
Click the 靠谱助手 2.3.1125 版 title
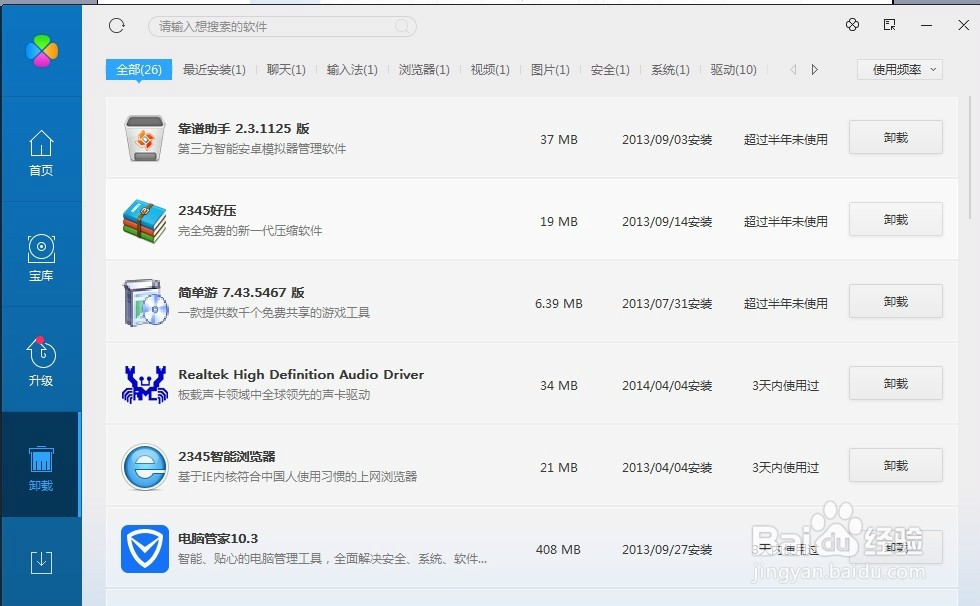point(244,128)
